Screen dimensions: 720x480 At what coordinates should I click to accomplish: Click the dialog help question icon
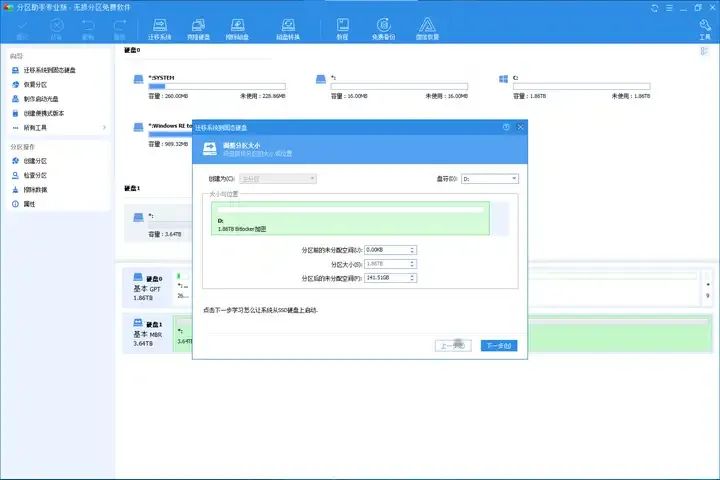(x=506, y=127)
